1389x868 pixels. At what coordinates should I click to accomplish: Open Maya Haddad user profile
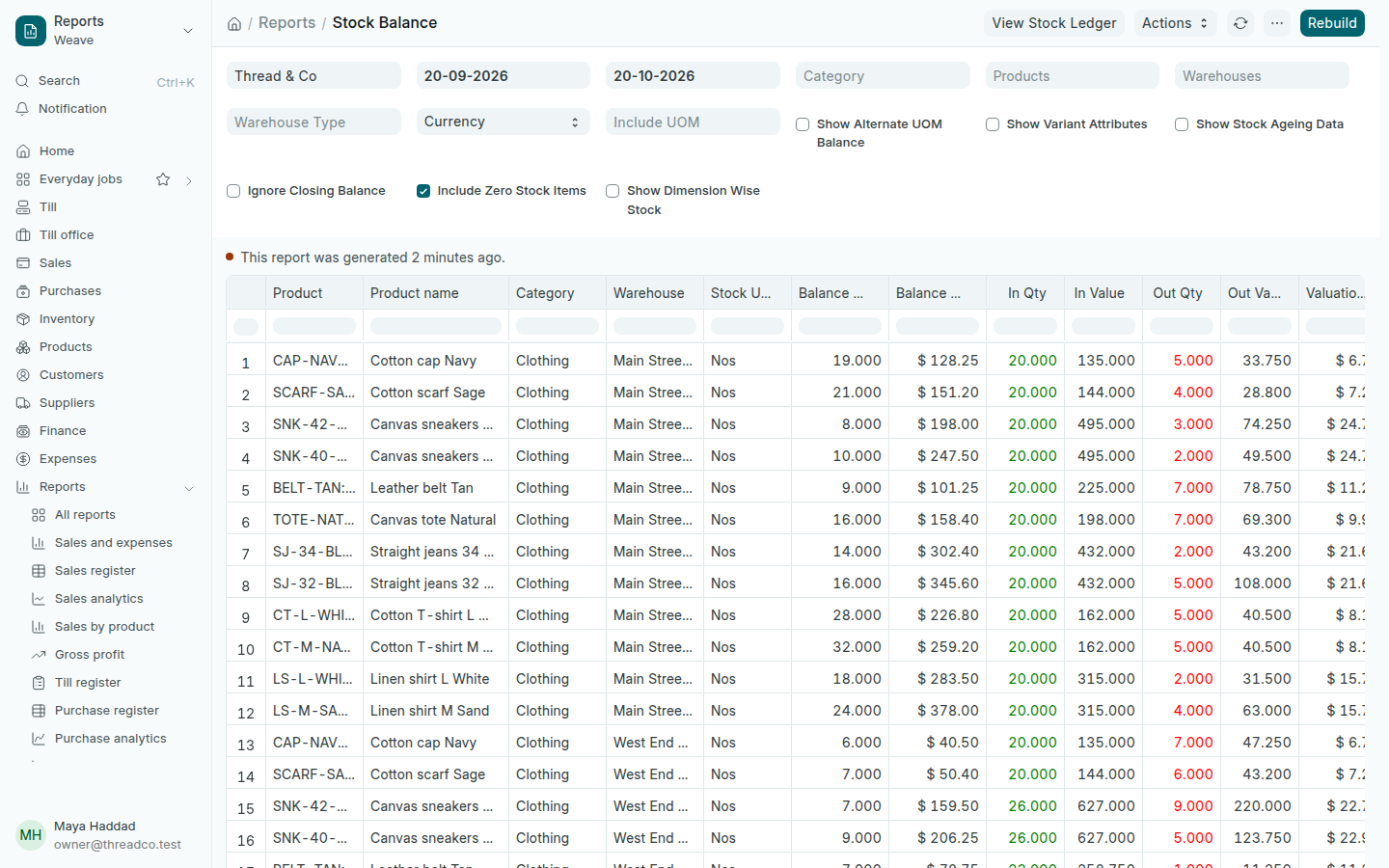105,835
